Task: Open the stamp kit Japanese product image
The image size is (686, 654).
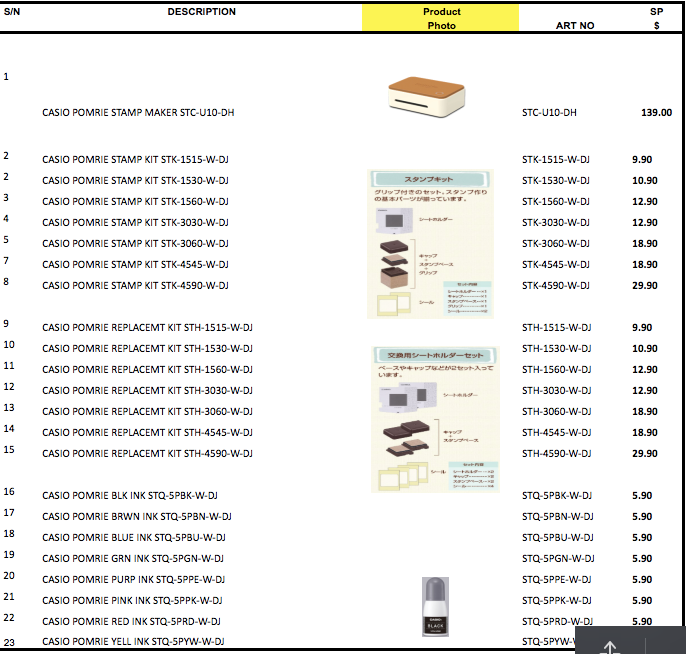Action: coord(430,244)
